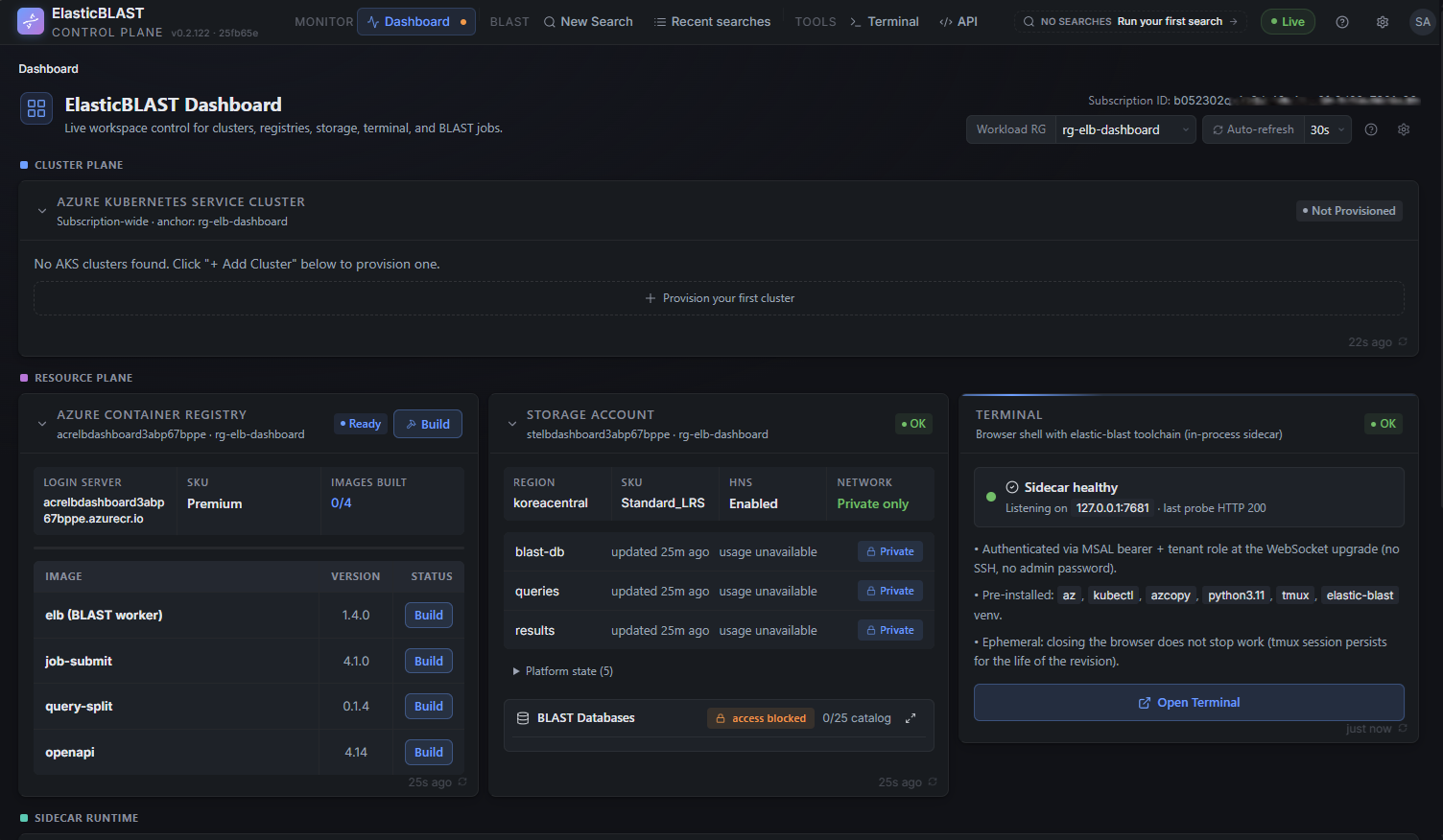
Task: Open dashboard settings gear near auto-refresh
Action: point(1404,129)
